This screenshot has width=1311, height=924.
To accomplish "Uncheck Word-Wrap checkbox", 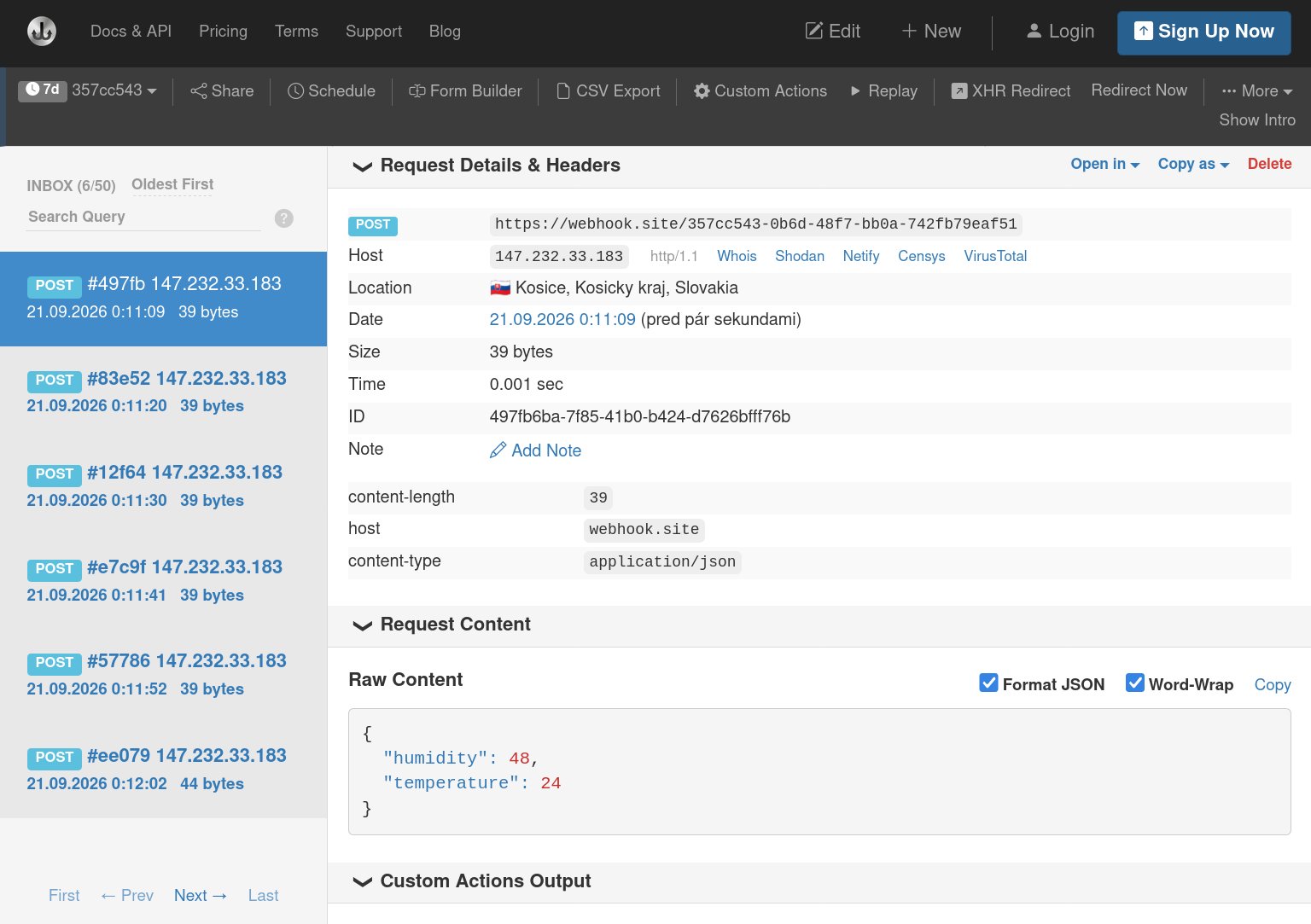I will click(1134, 683).
